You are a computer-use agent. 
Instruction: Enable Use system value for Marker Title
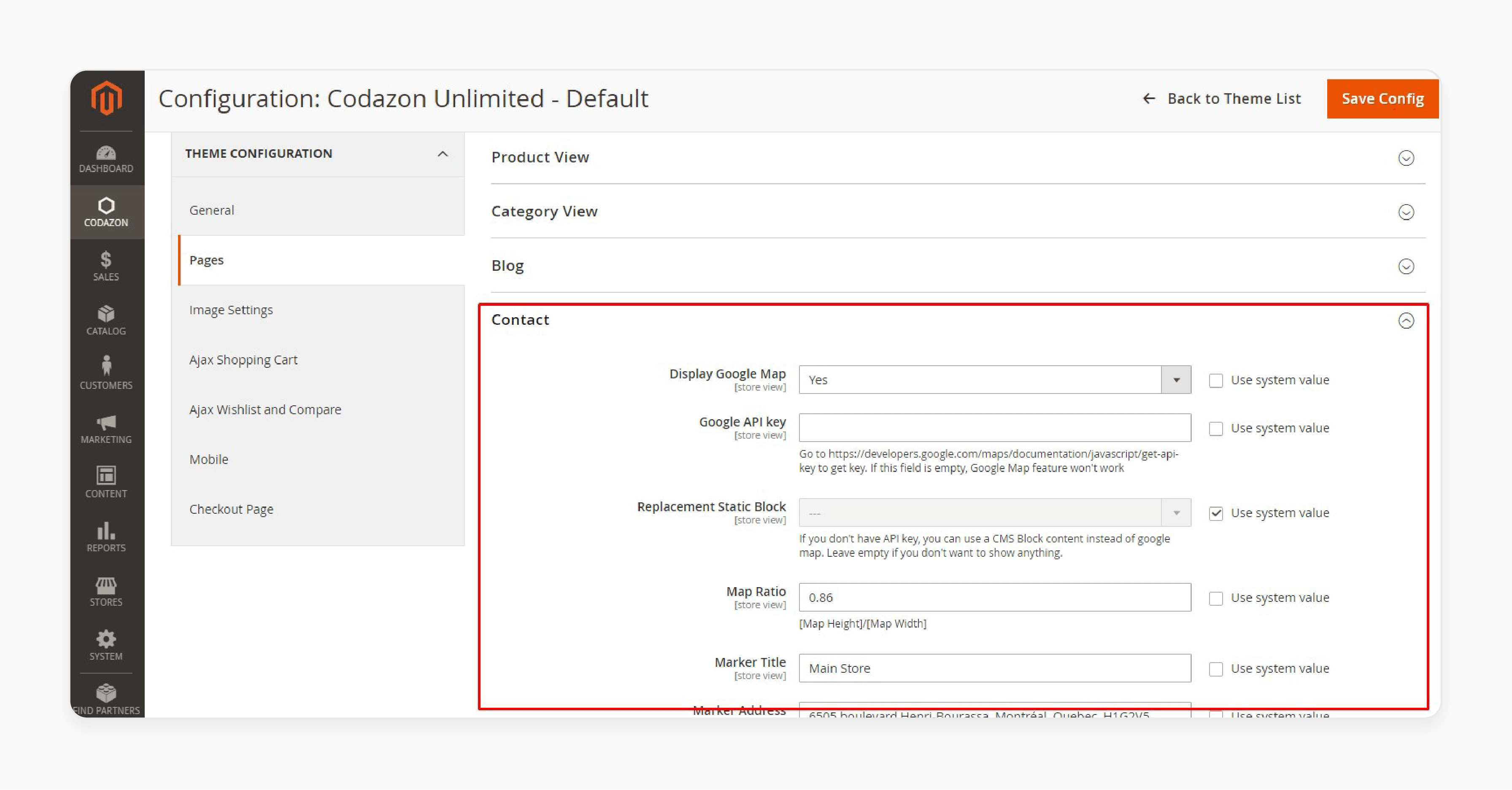tap(1216, 668)
